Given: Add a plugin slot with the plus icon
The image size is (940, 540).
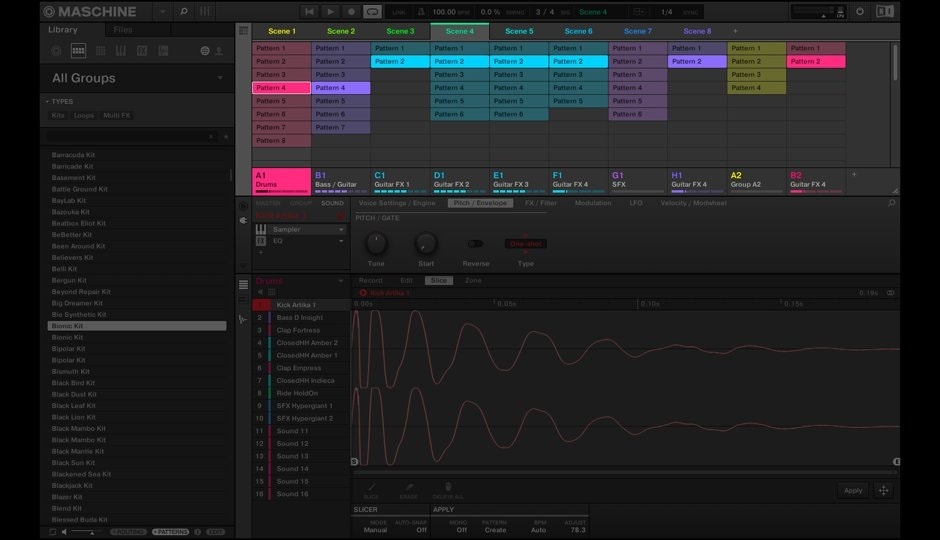Looking at the screenshot, I should coord(261,252).
